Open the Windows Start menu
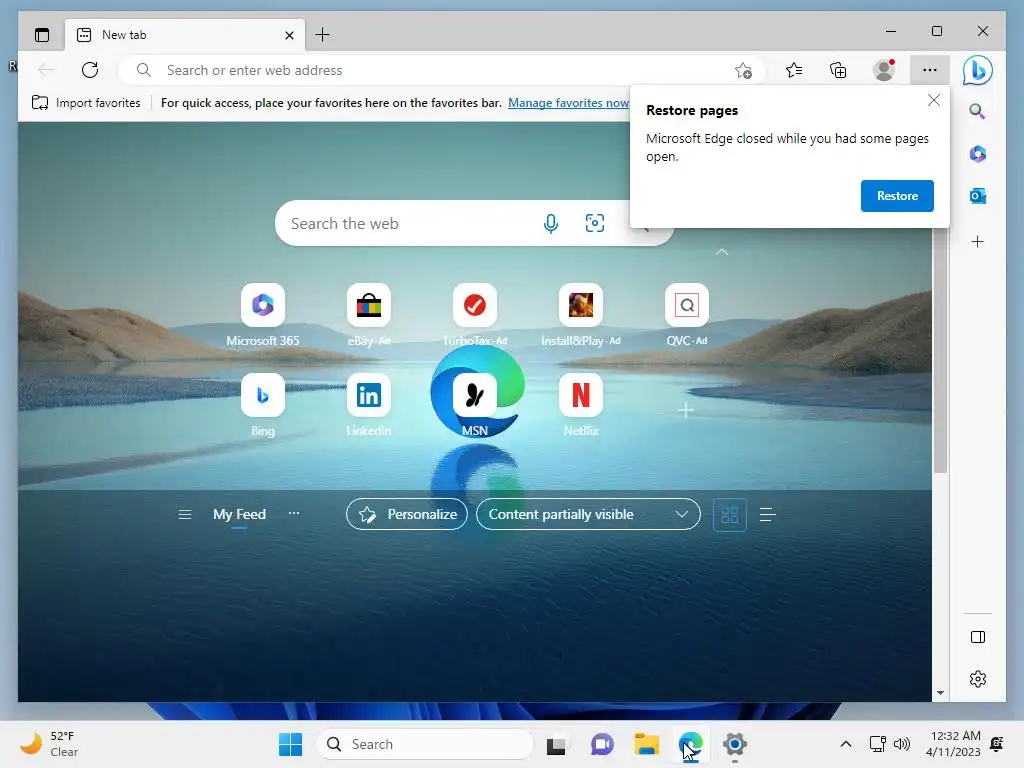 [291, 744]
